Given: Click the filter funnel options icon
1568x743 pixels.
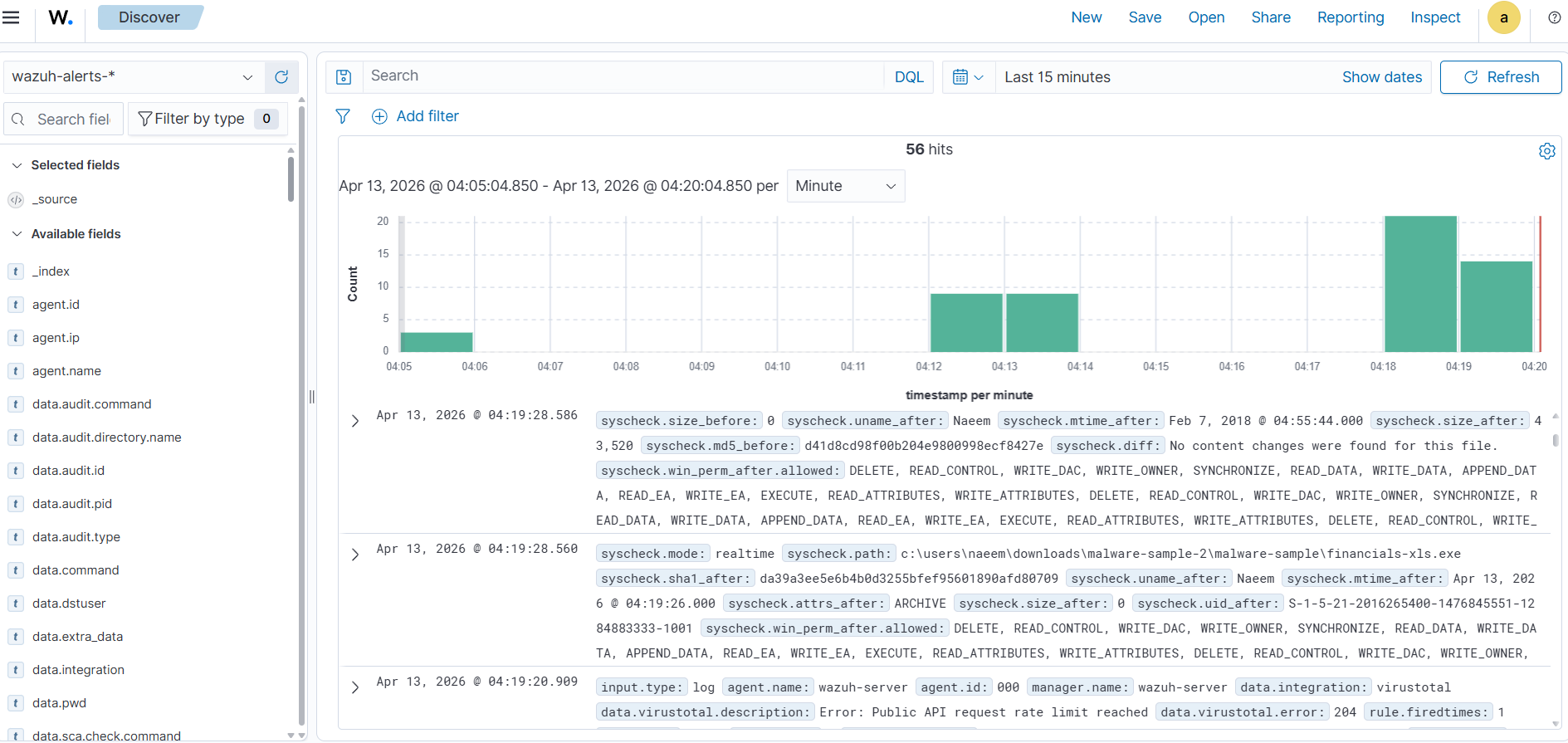Looking at the screenshot, I should [x=343, y=116].
